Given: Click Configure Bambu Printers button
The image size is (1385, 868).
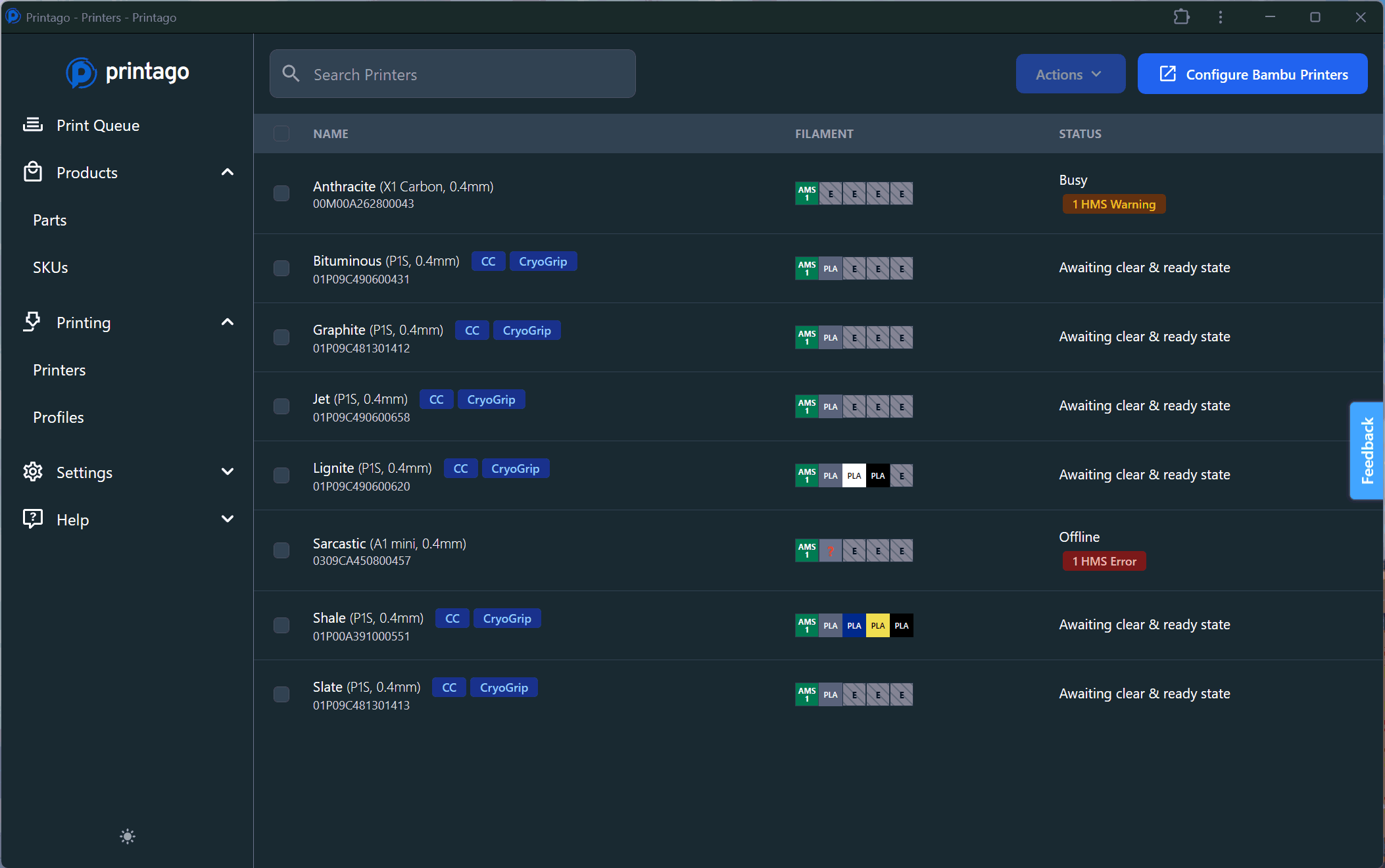Looking at the screenshot, I should click(1252, 74).
